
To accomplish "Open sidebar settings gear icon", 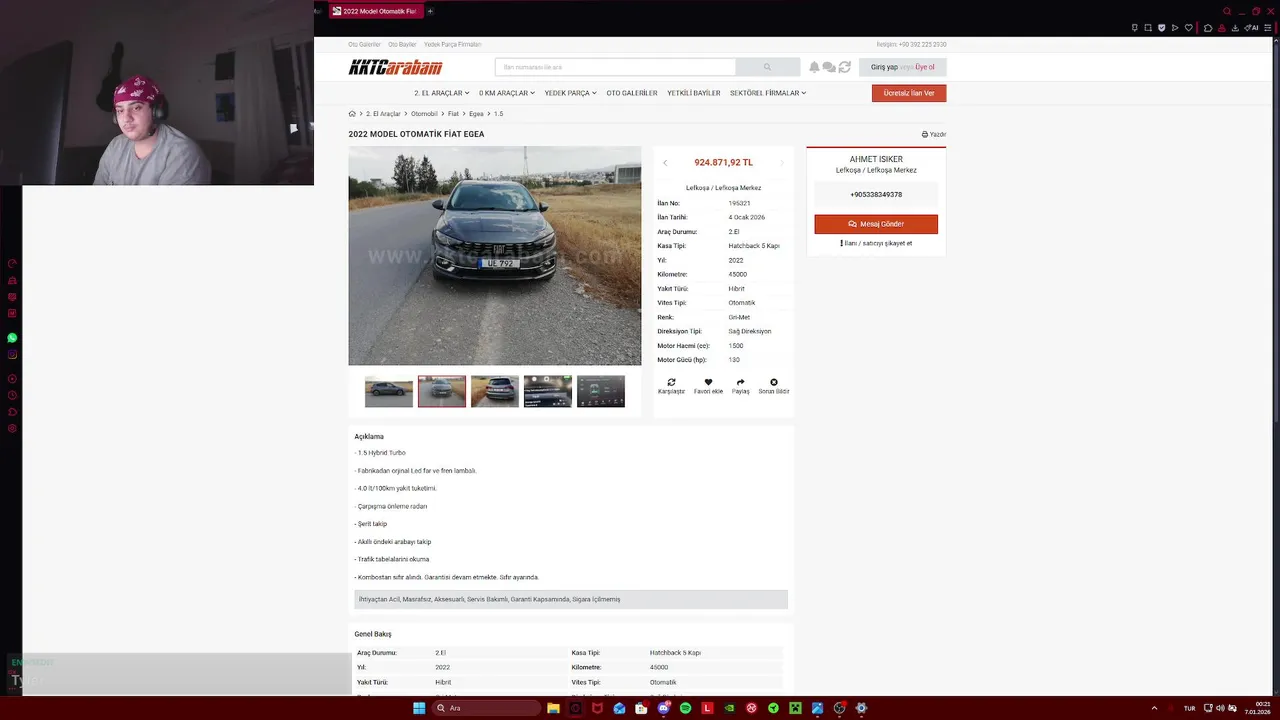I will [12, 428].
